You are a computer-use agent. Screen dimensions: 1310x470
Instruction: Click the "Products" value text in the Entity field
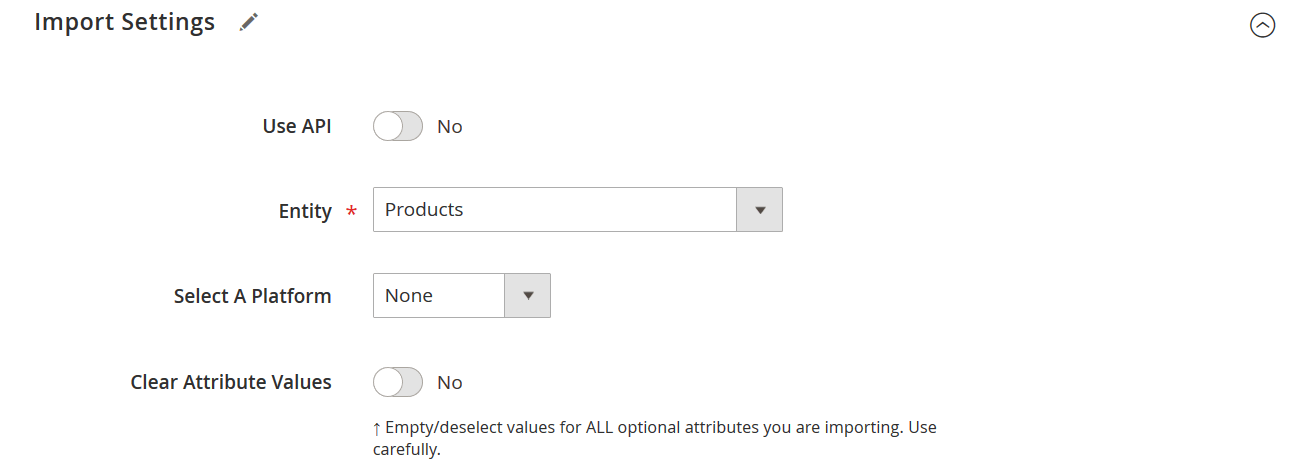pyautogui.click(x=424, y=210)
